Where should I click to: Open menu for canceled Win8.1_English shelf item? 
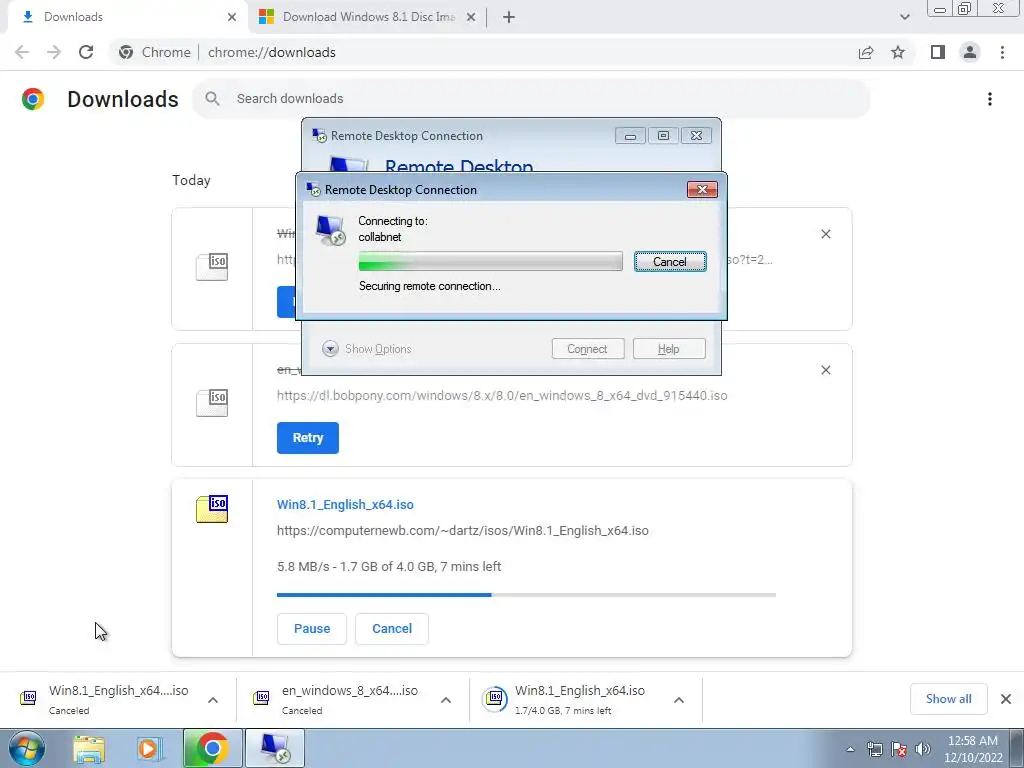(x=213, y=699)
